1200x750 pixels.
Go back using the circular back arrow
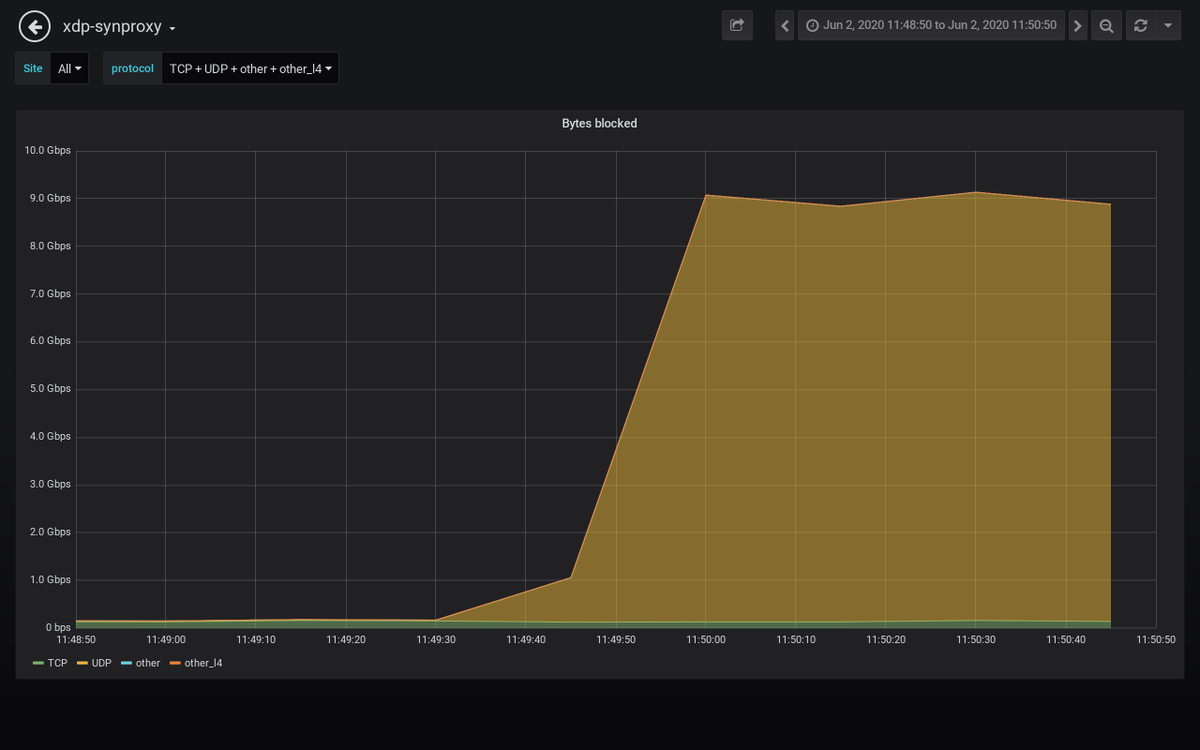[34, 26]
